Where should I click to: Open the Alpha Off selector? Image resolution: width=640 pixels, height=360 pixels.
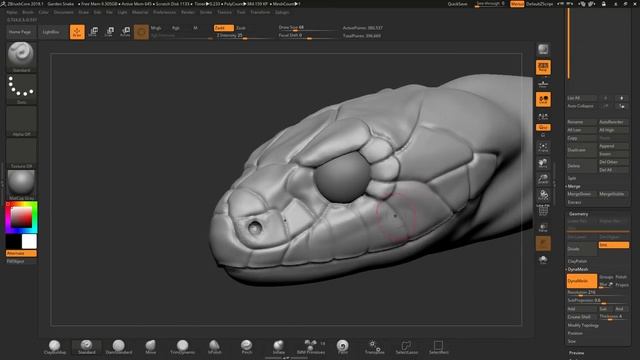[21, 121]
